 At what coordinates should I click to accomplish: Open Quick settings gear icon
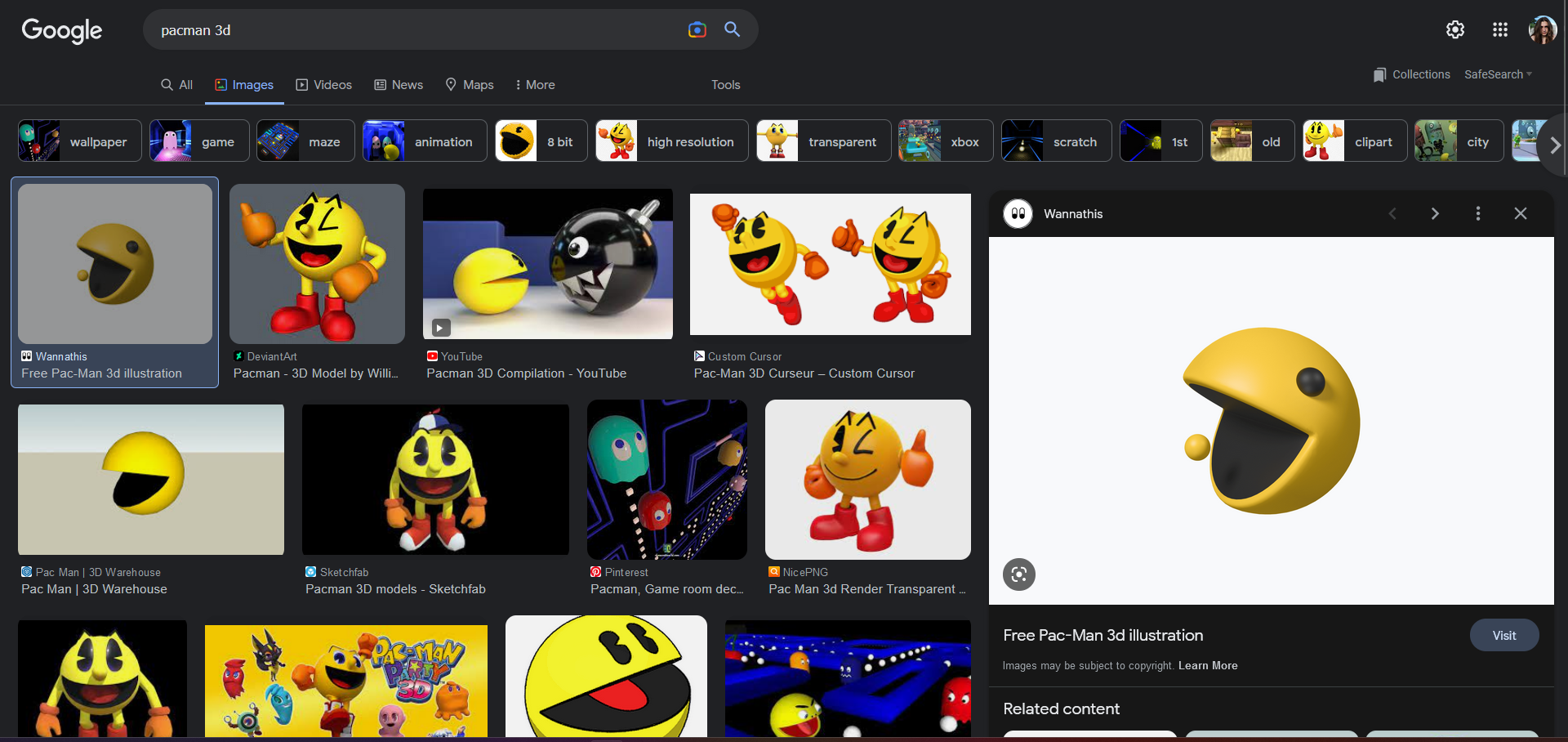click(1455, 29)
